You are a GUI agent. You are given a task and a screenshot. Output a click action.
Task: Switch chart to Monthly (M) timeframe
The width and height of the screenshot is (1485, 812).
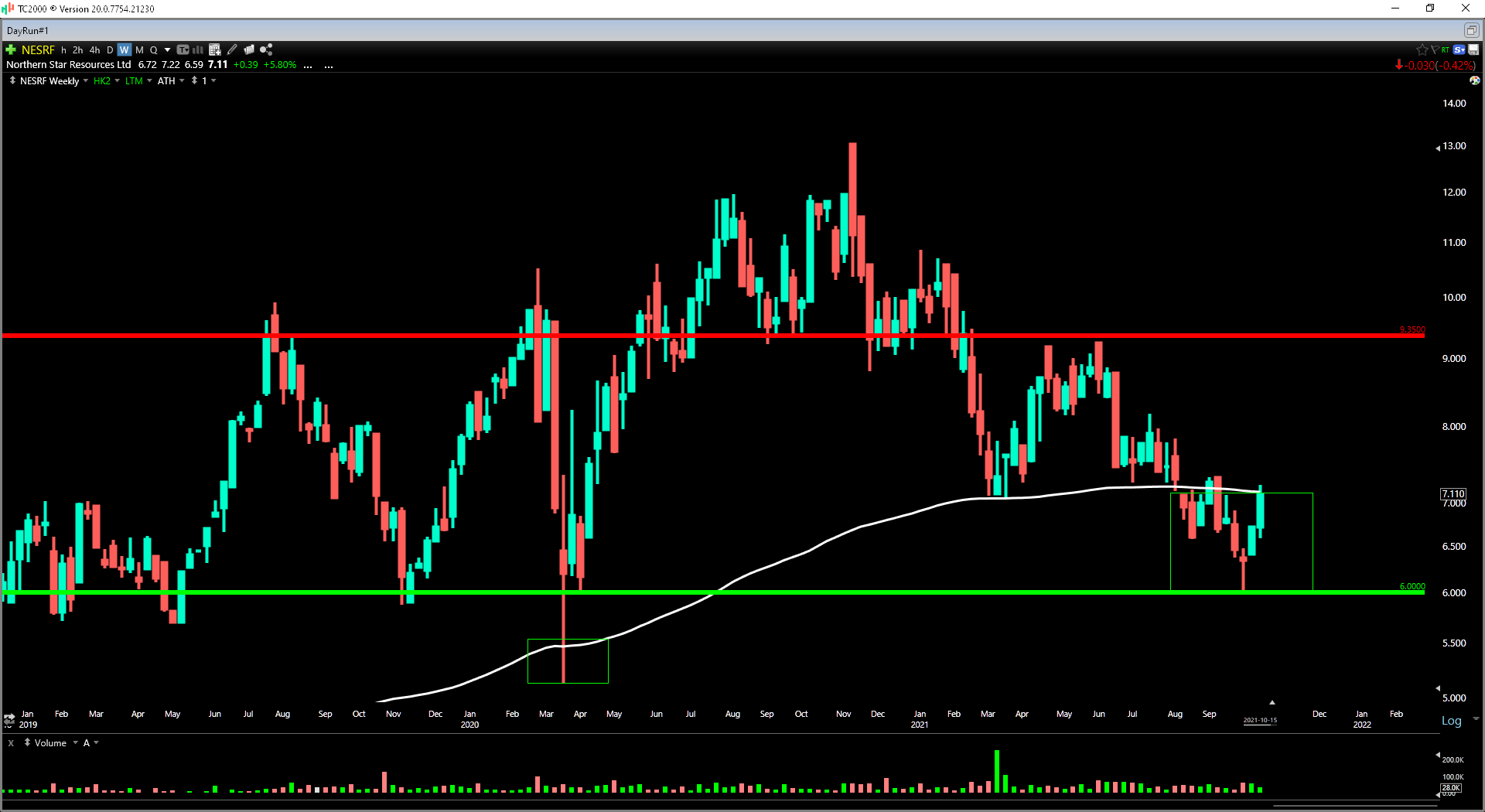[140, 49]
